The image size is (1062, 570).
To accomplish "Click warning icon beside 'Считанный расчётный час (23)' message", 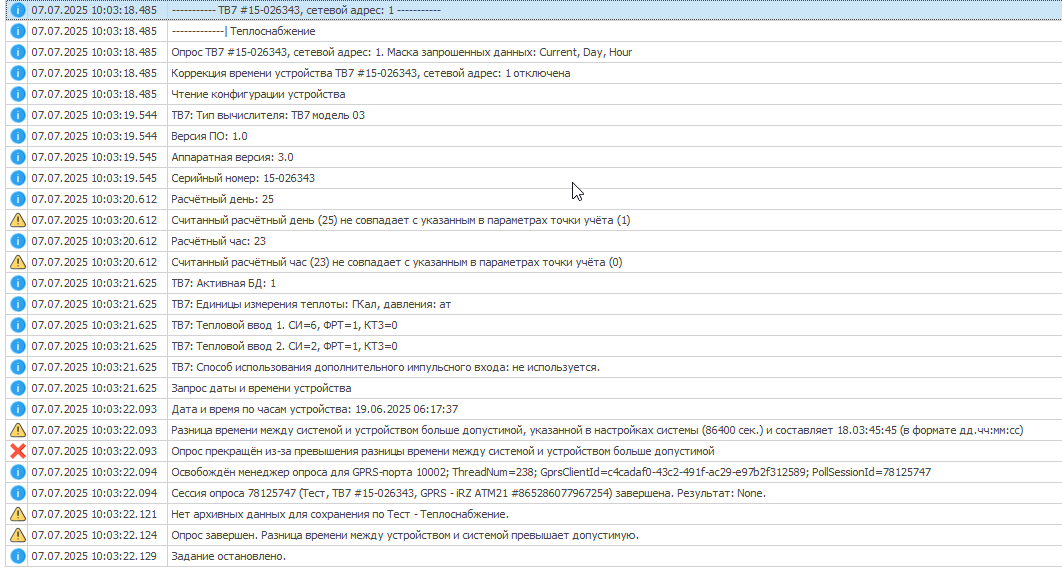I will click(17, 262).
